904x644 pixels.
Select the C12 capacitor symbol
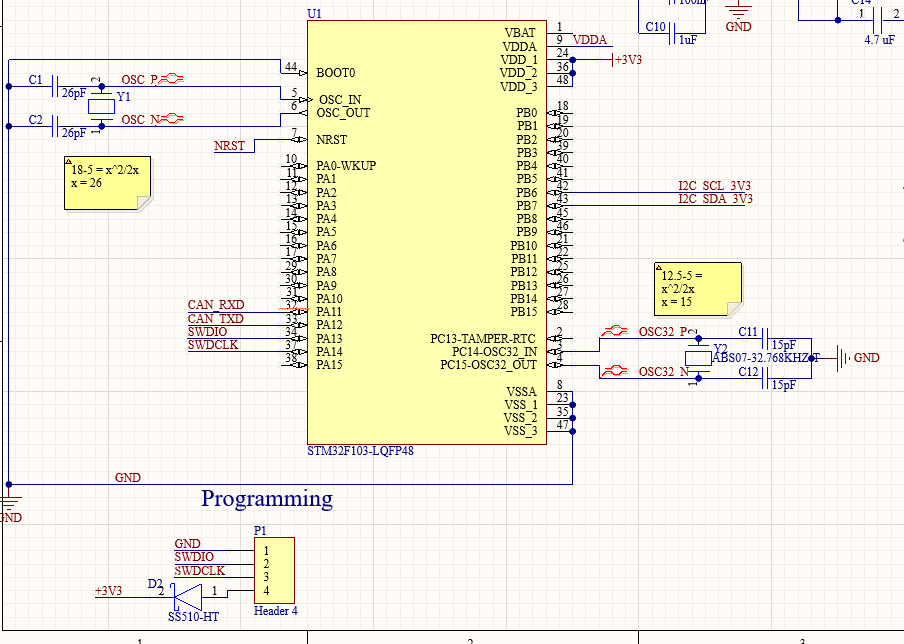click(x=766, y=378)
